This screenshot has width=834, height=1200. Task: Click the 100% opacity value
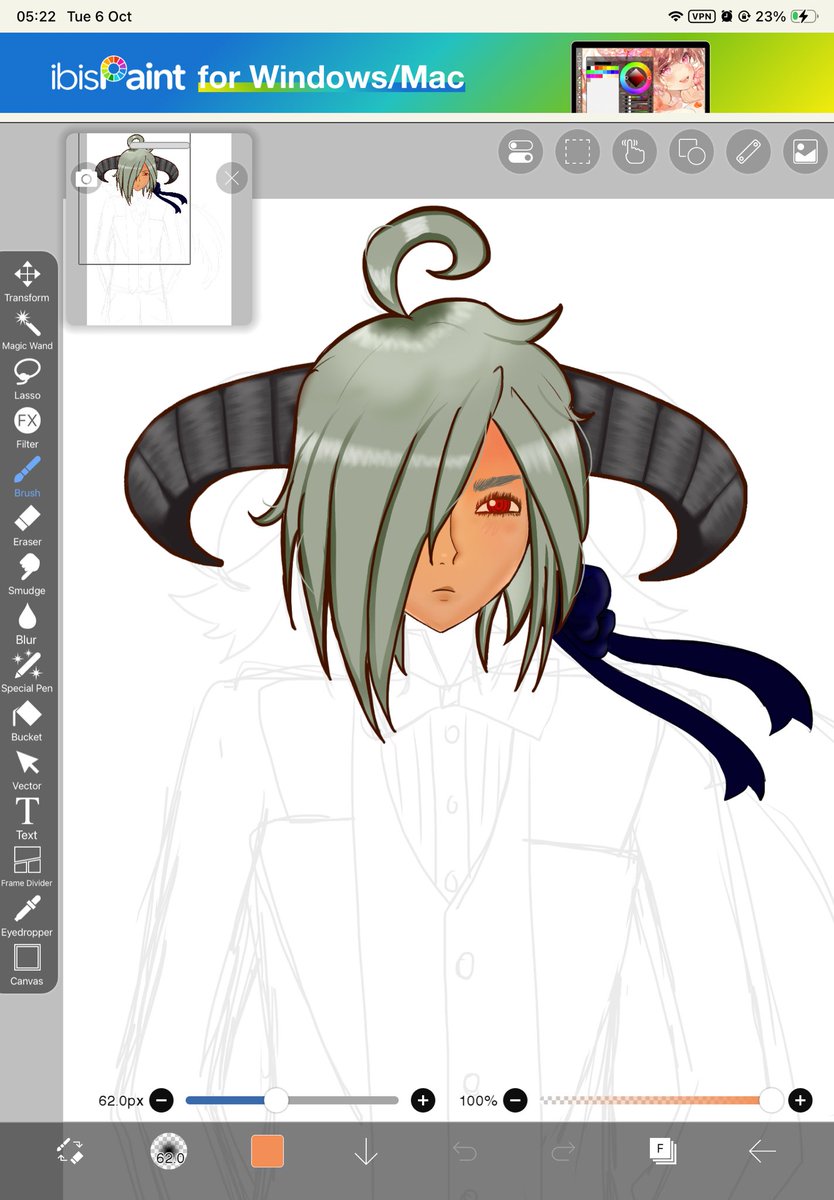[478, 1101]
